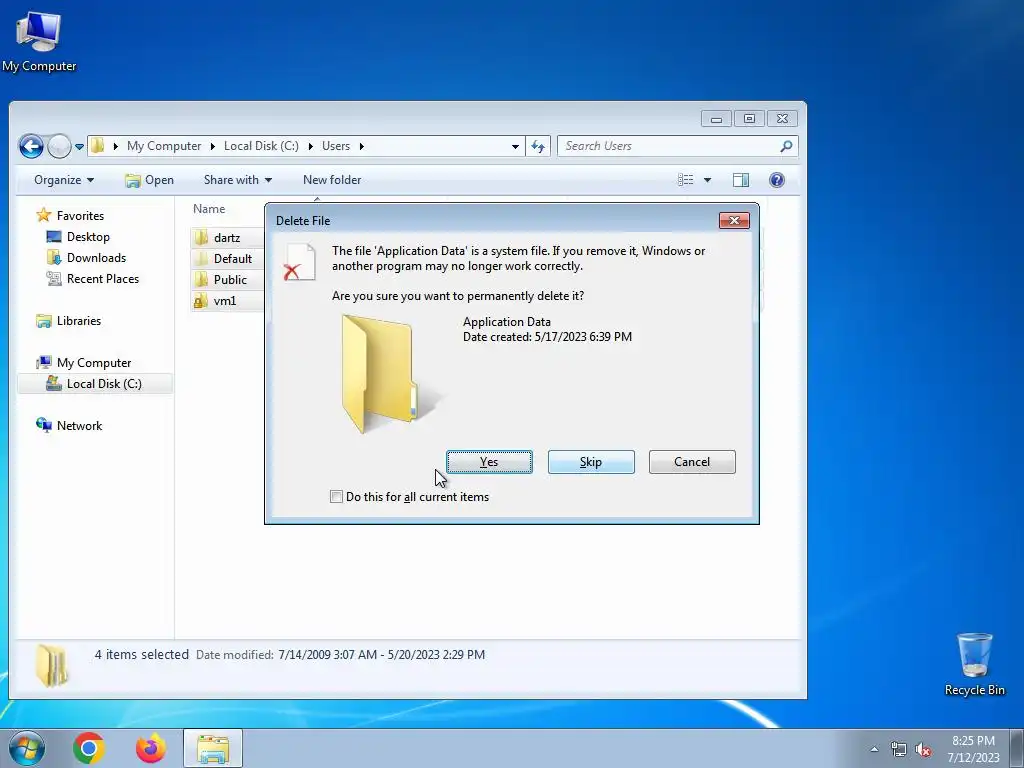Select Local Disk (C:) in navigation pane
Image resolution: width=1024 pixels, height=768 pixels.
95,383
